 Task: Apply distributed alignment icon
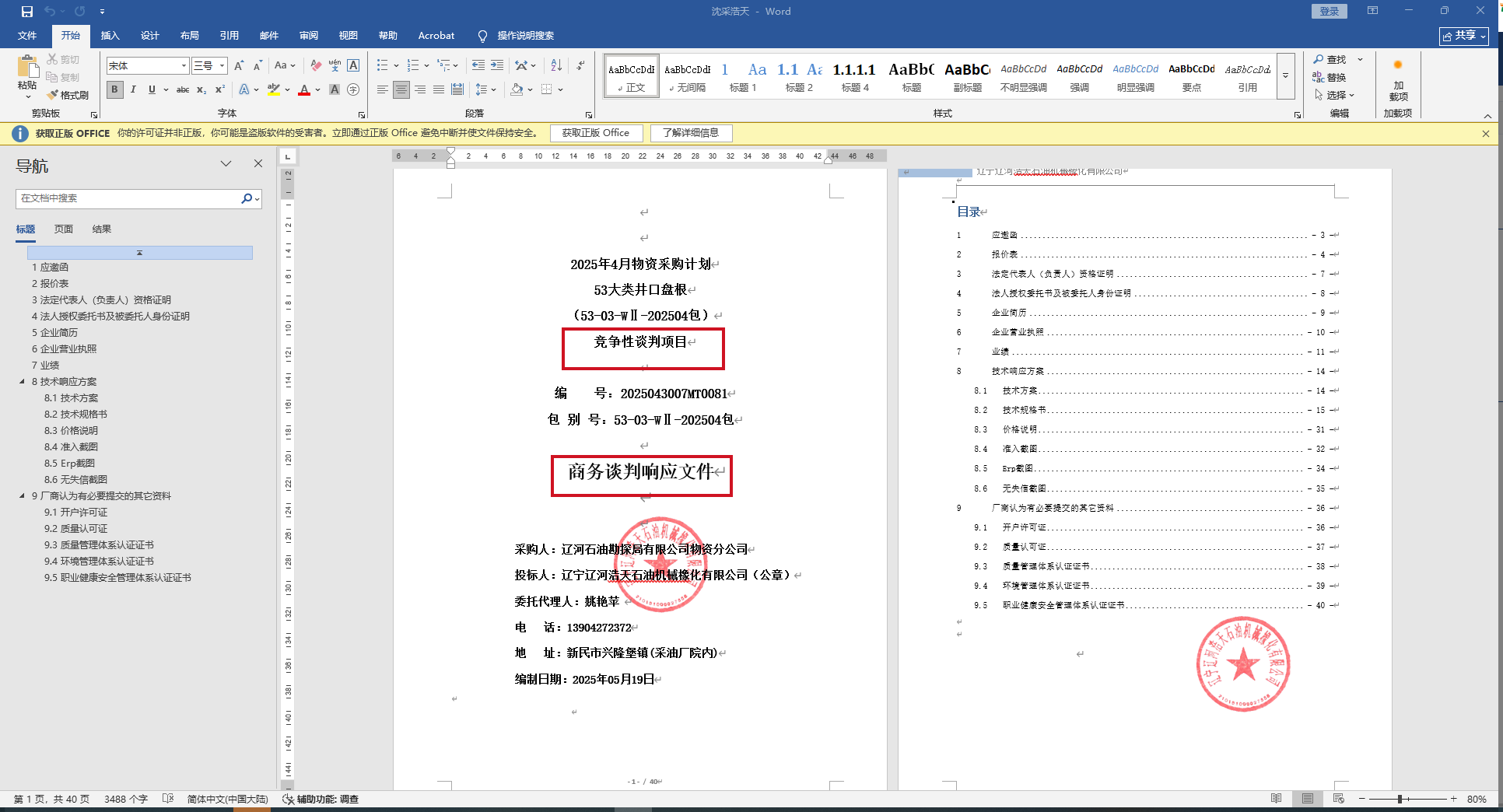(x=457, y=89)
